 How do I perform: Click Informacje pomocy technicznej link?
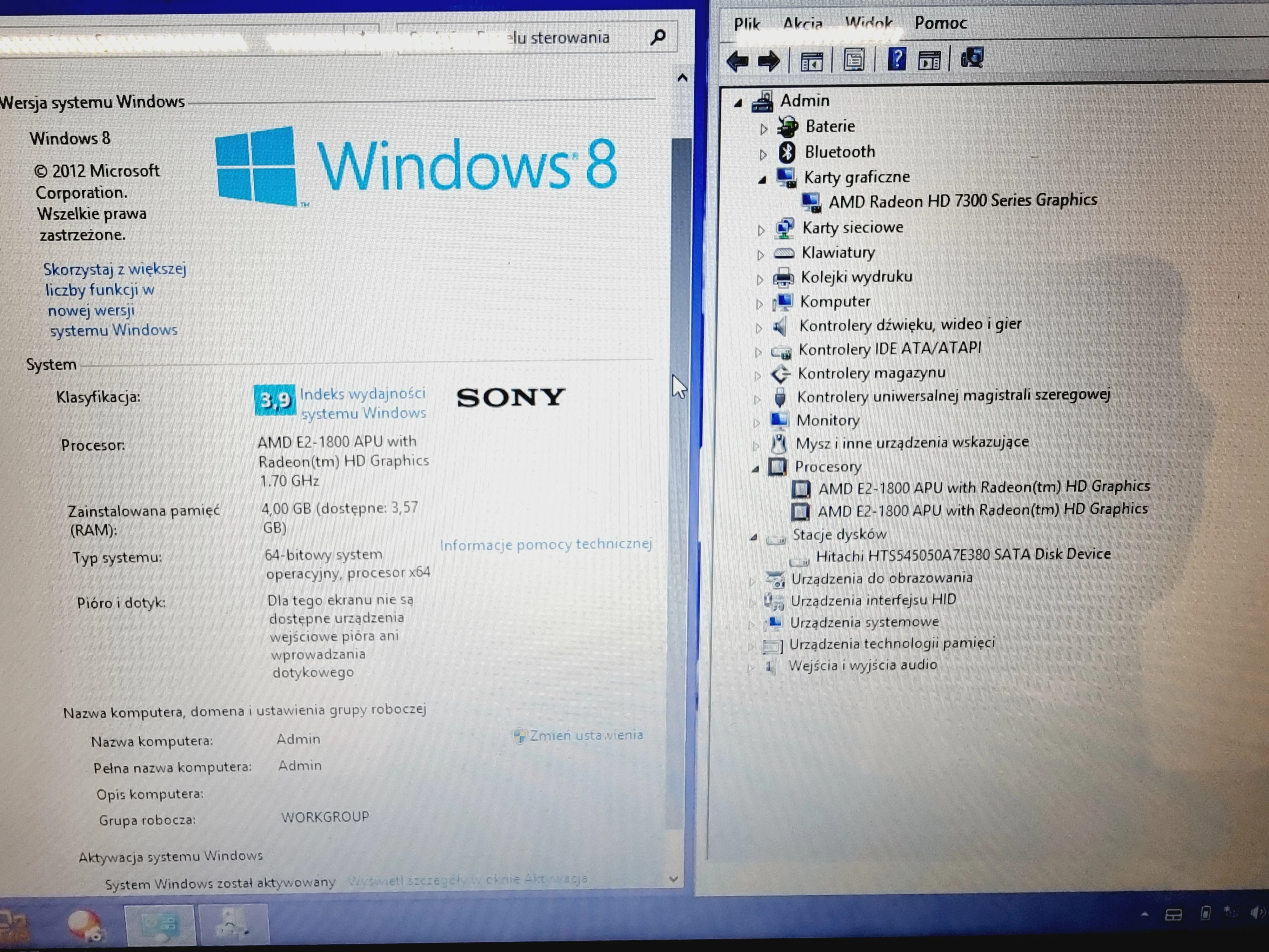coord(545,544)
